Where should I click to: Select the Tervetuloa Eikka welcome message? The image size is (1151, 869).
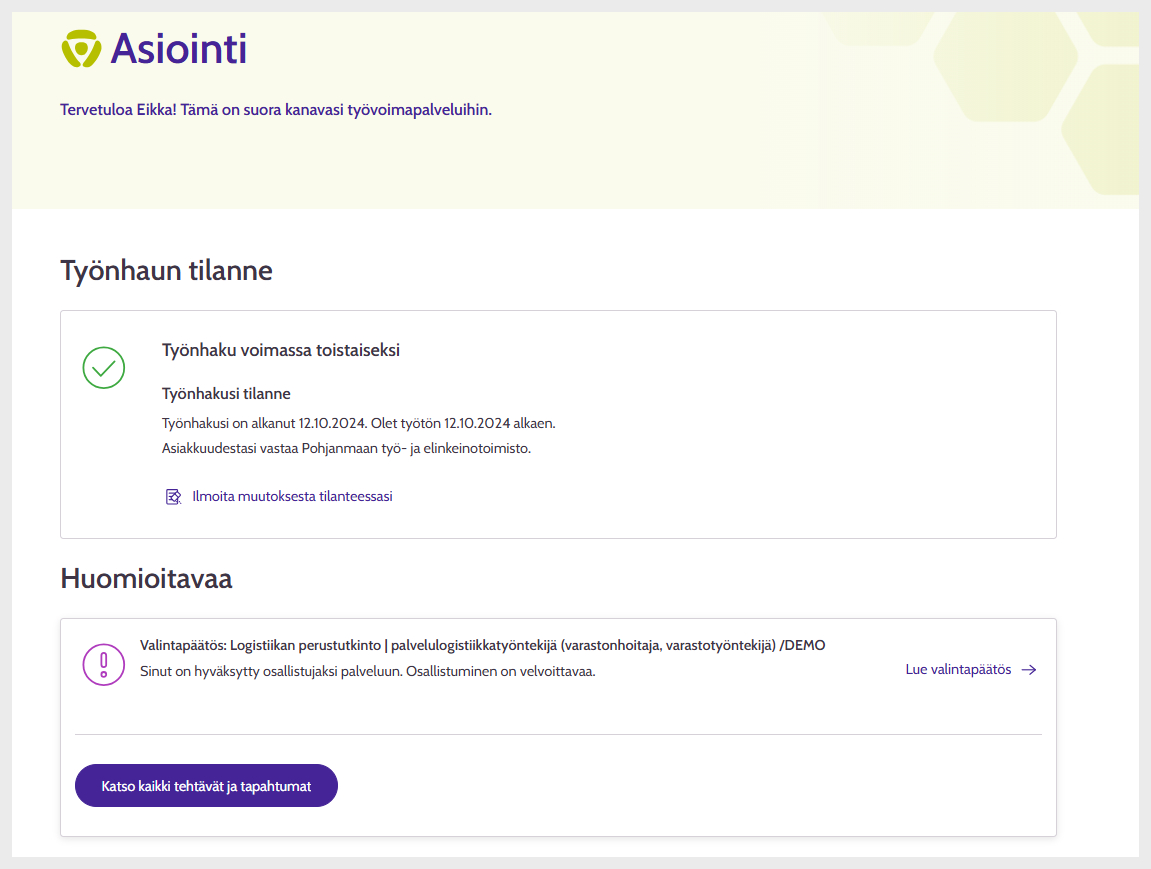click(276, 109)
